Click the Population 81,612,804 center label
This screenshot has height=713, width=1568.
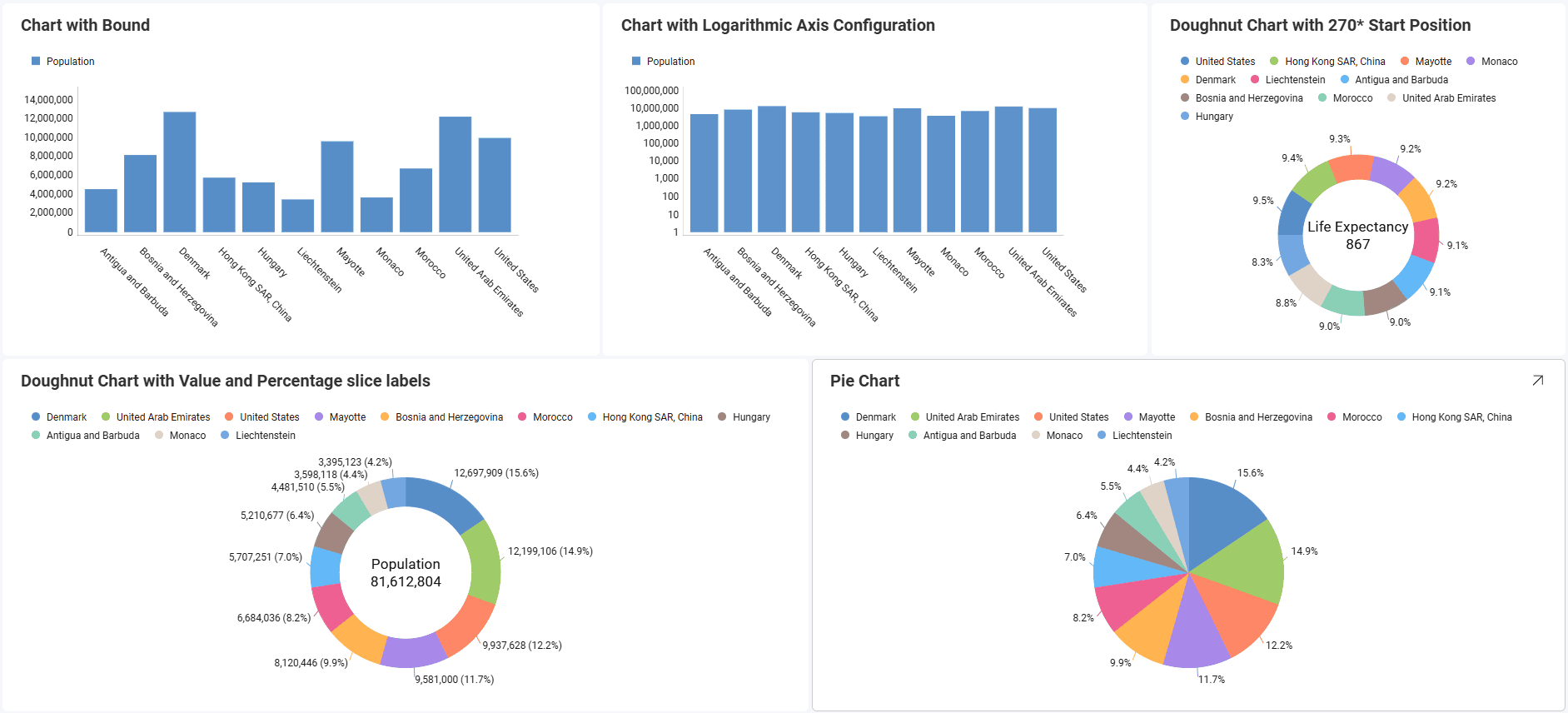(x=406, y=573)
